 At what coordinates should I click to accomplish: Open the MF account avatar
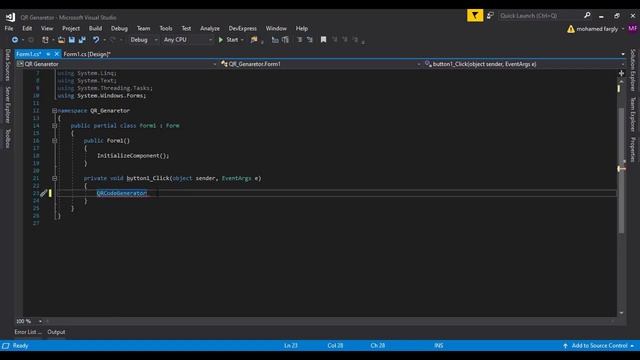coord(633,29)
